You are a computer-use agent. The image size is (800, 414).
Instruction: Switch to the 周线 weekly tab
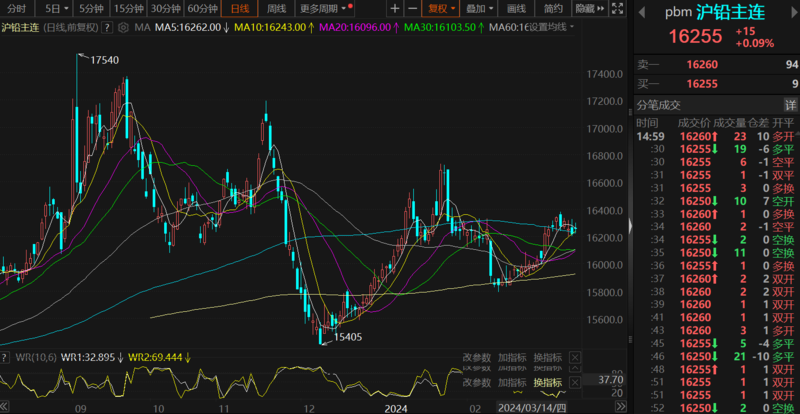click(277, 8)
